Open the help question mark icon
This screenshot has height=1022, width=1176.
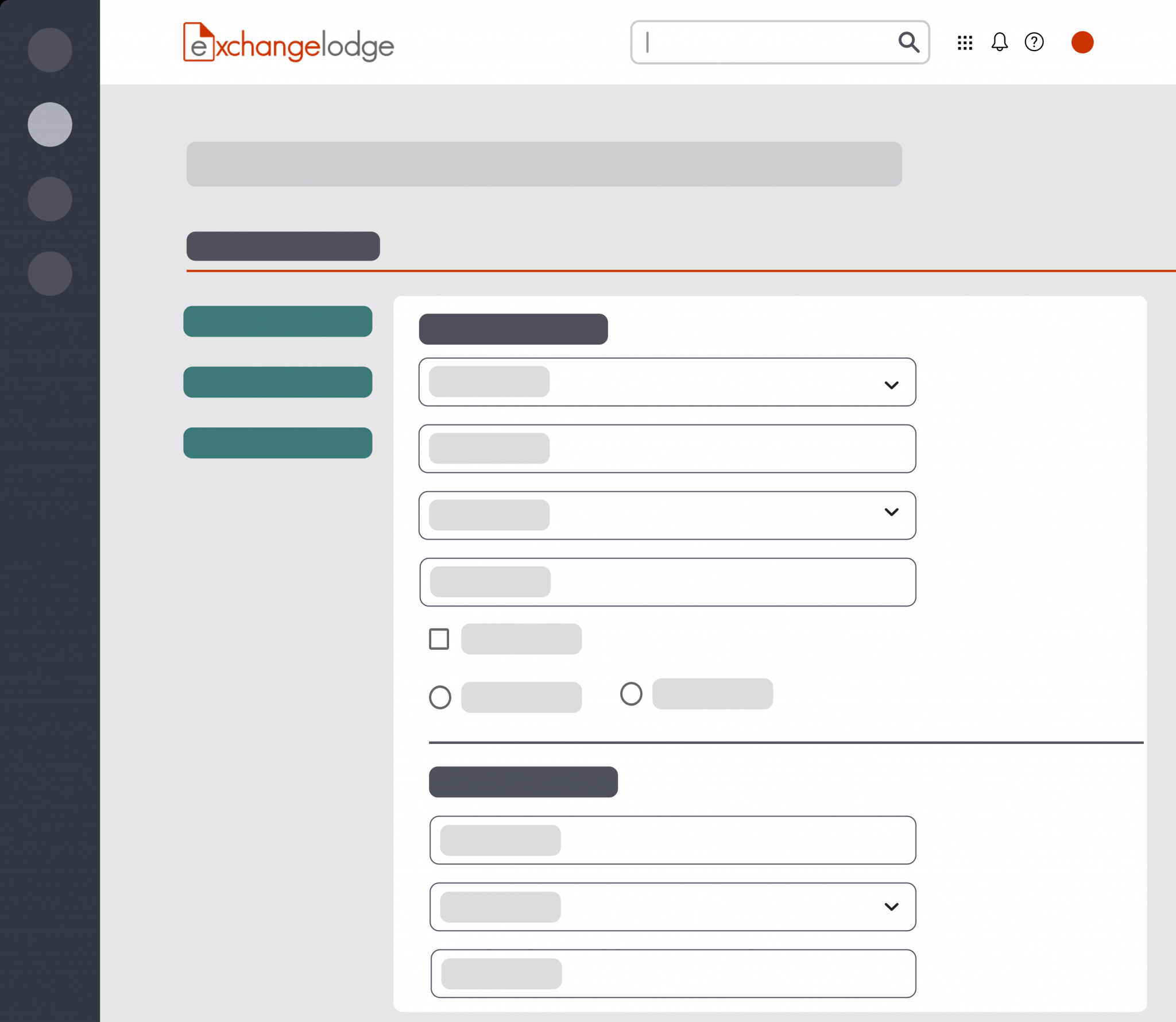tap(1034, 42)
